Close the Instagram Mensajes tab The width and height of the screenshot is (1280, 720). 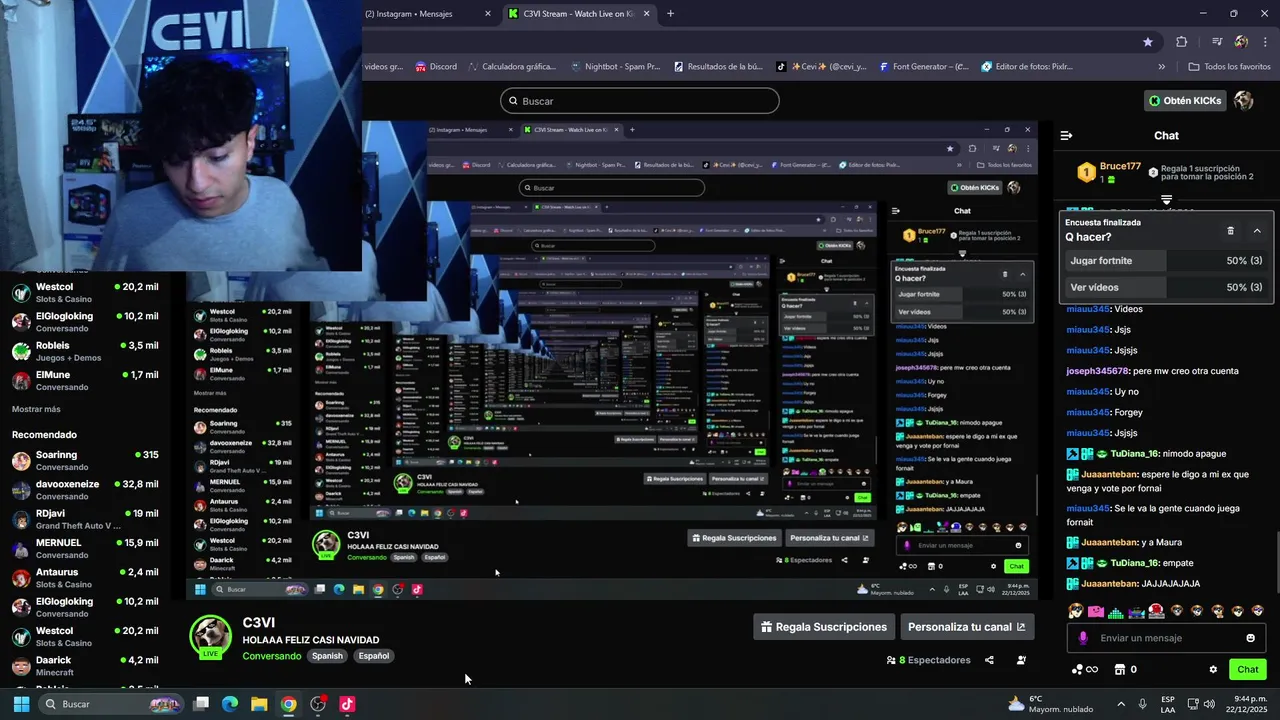click(x=488, y=14)
